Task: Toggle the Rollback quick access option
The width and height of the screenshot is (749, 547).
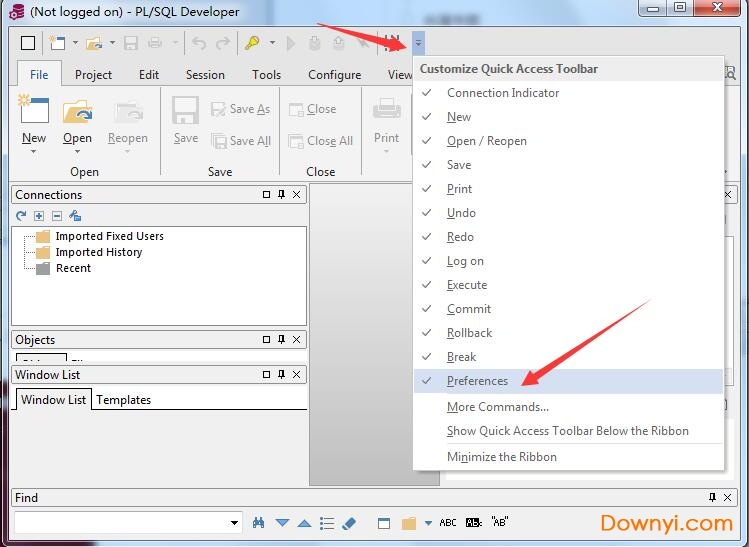Action: point(469,333)
